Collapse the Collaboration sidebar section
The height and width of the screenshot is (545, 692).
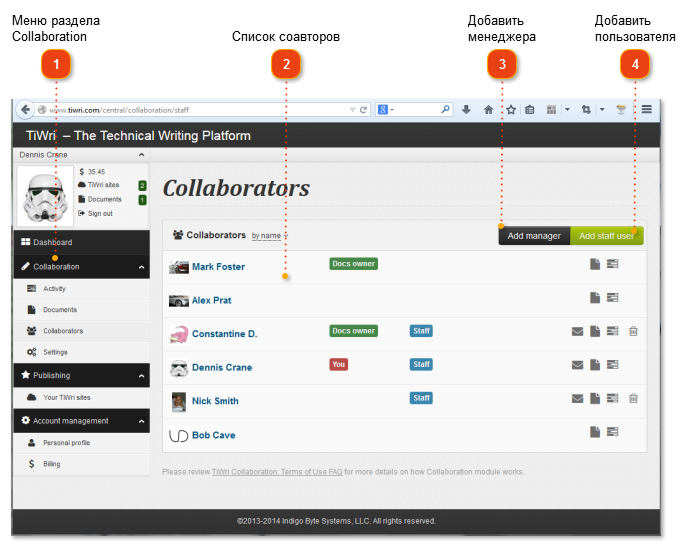(x=141, y=267)
